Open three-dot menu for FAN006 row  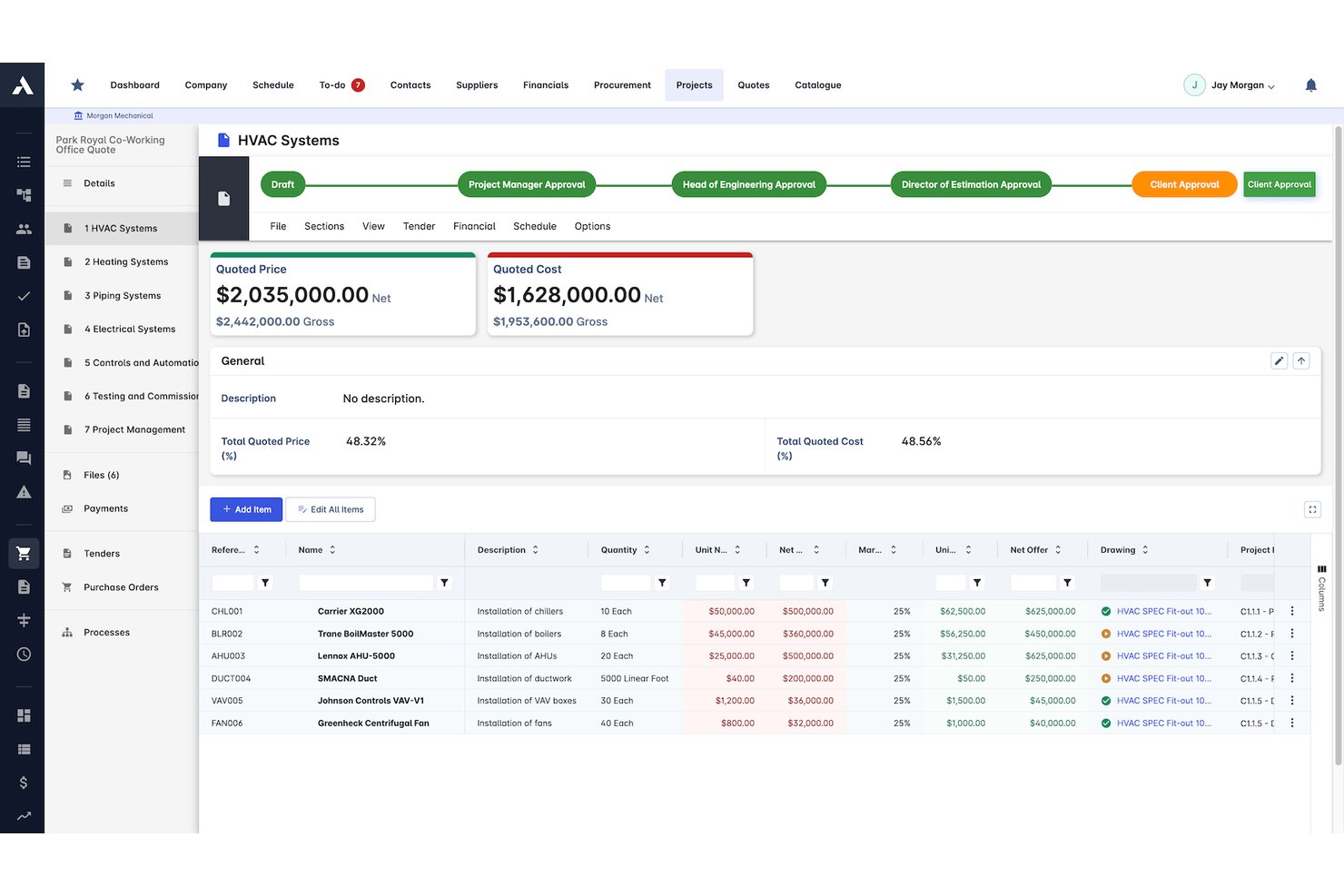[x=1292, y=723]
